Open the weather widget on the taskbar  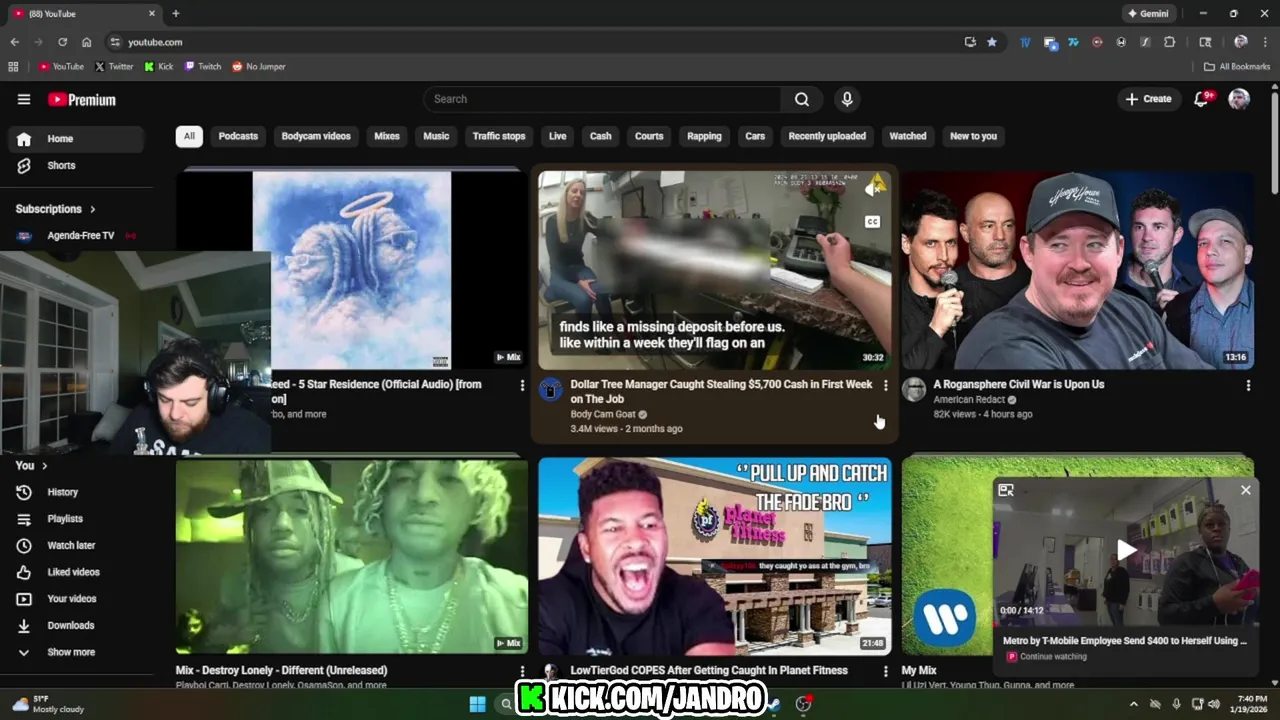click(47, 704)
